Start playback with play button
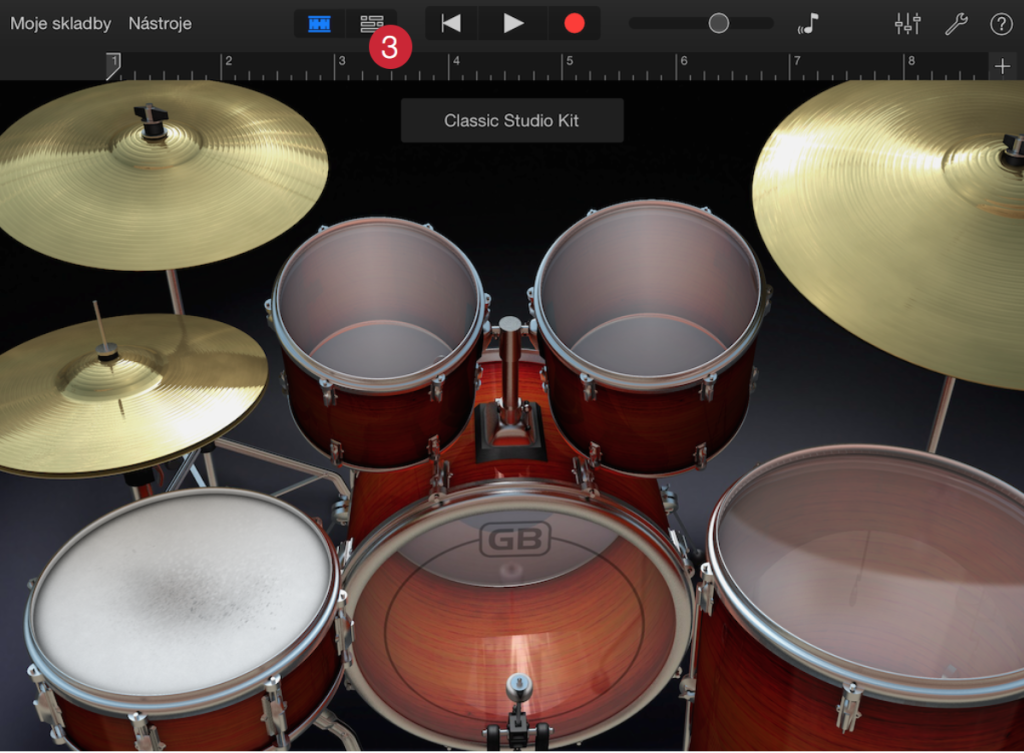This screenshot has width=1024, height=753. (513, 24)
